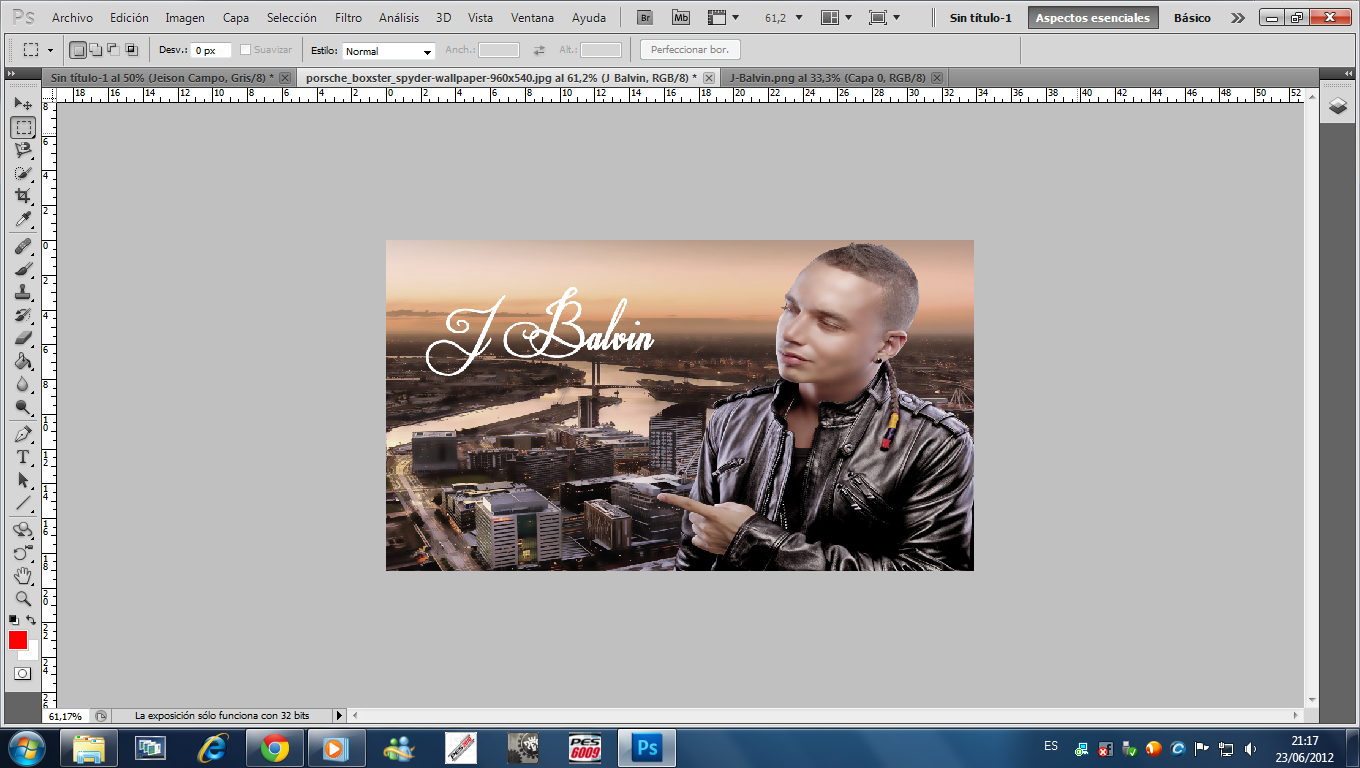
Task: Select the Eyedropper tool
Action: 23,219
